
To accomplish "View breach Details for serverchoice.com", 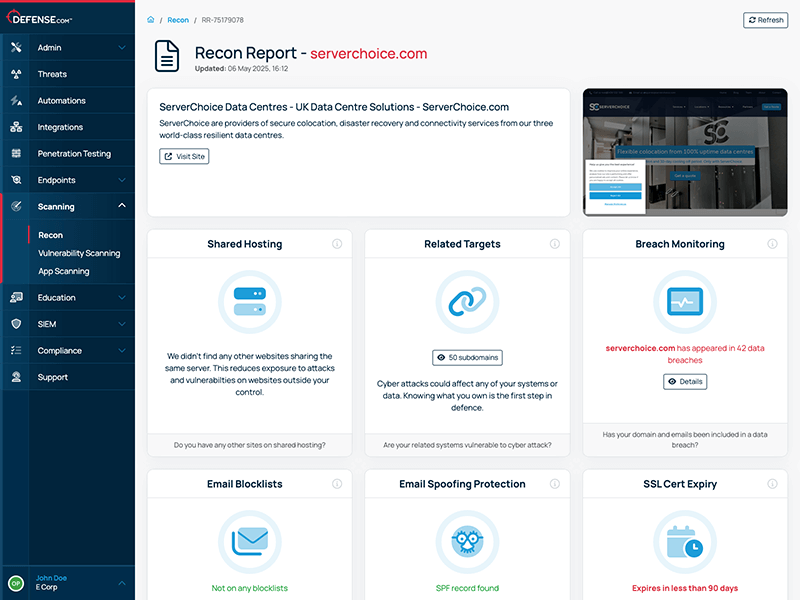I will coord(685,381).
